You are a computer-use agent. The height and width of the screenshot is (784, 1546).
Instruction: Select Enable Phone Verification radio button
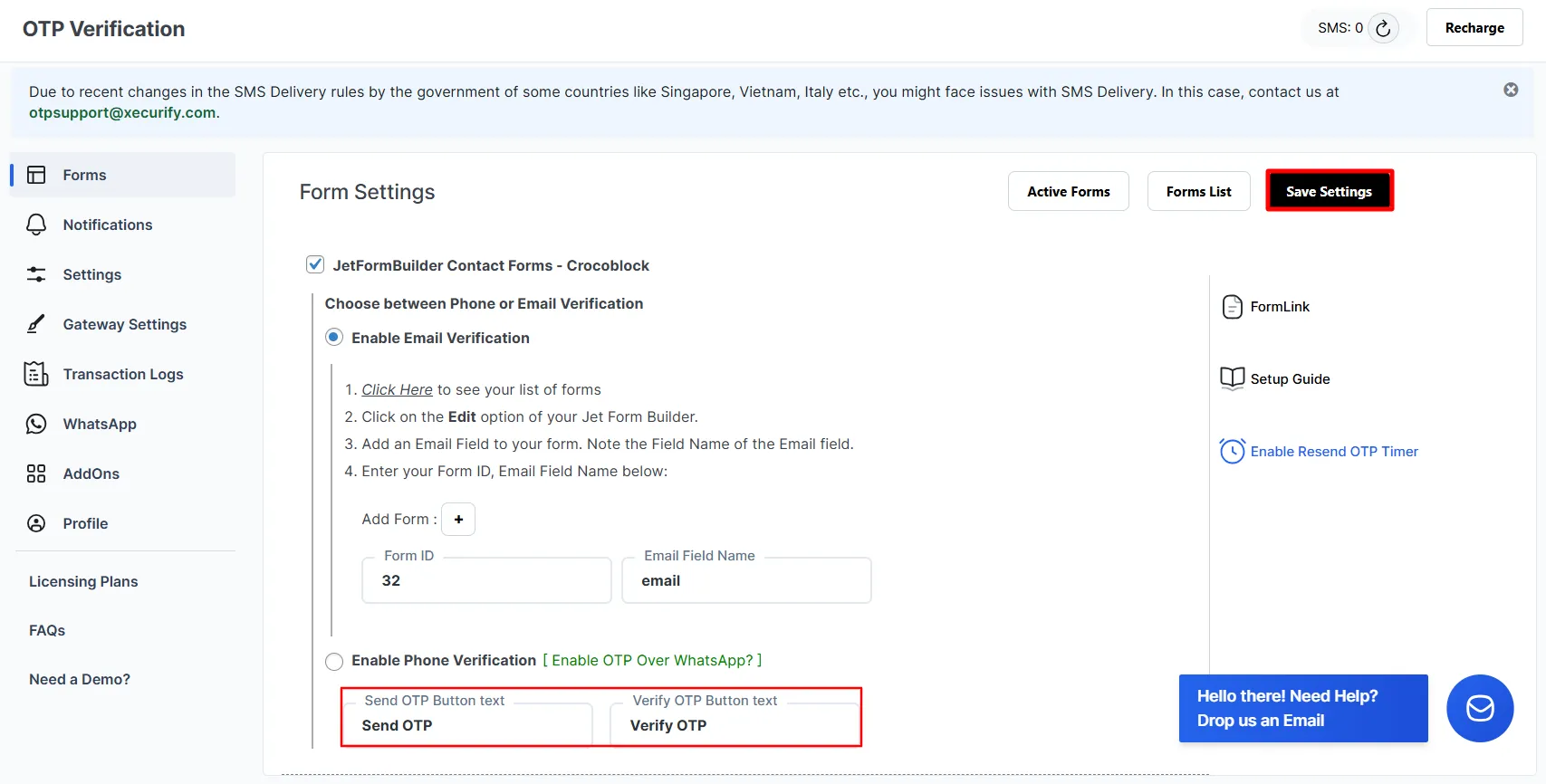point(334,661)
